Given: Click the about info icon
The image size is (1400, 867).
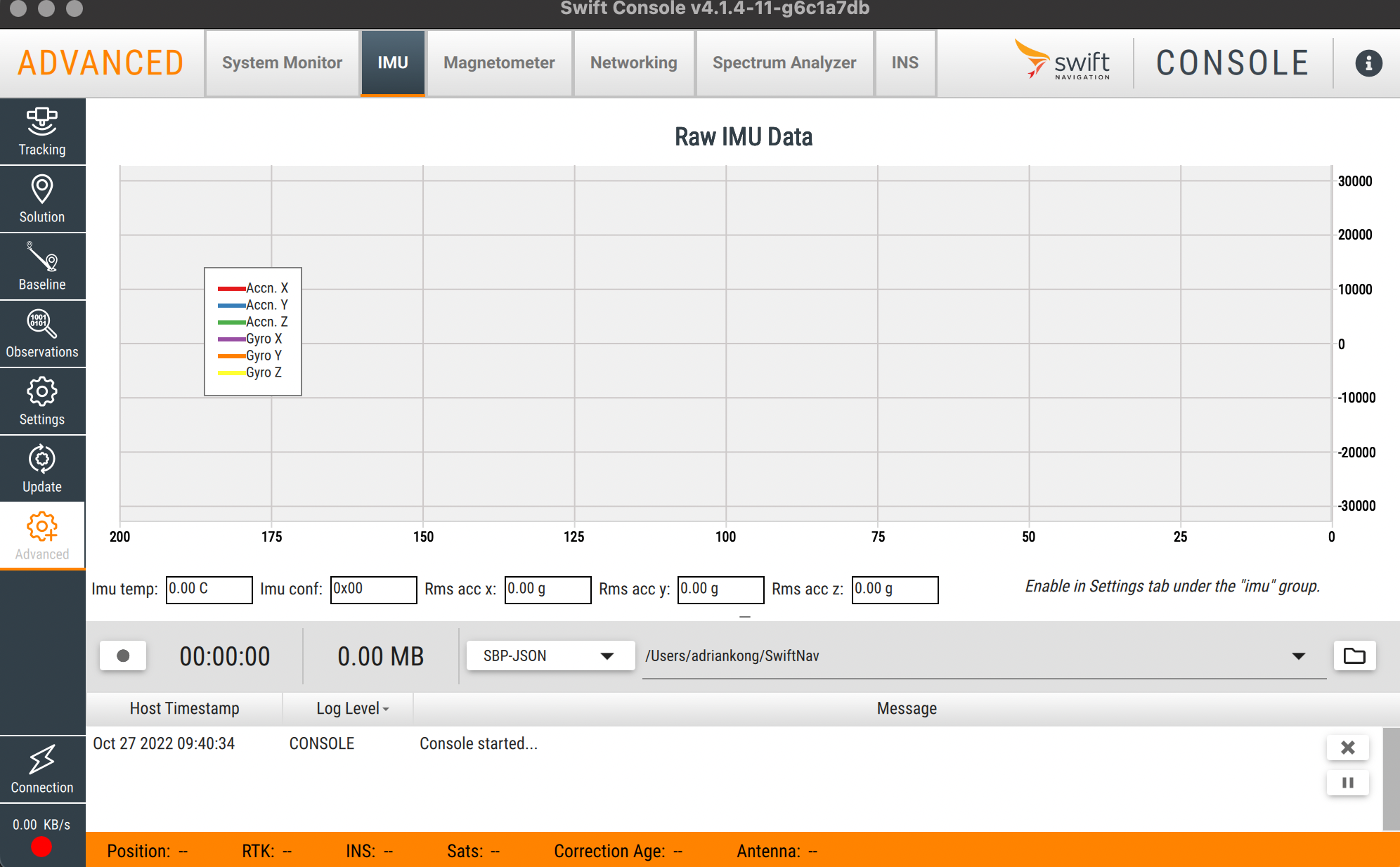Looking at the screenshot, I should click(1368, 63).
